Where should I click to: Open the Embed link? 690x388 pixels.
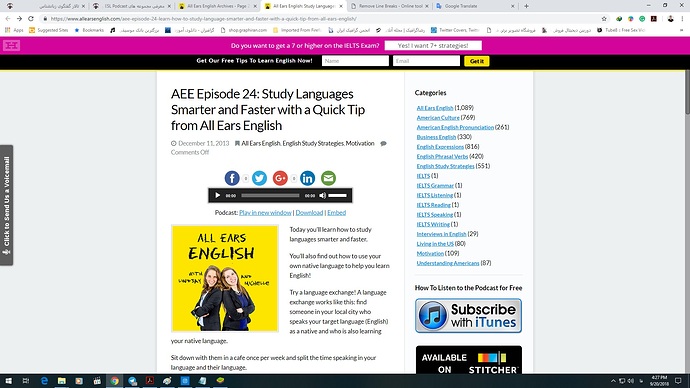pos(337,212)
